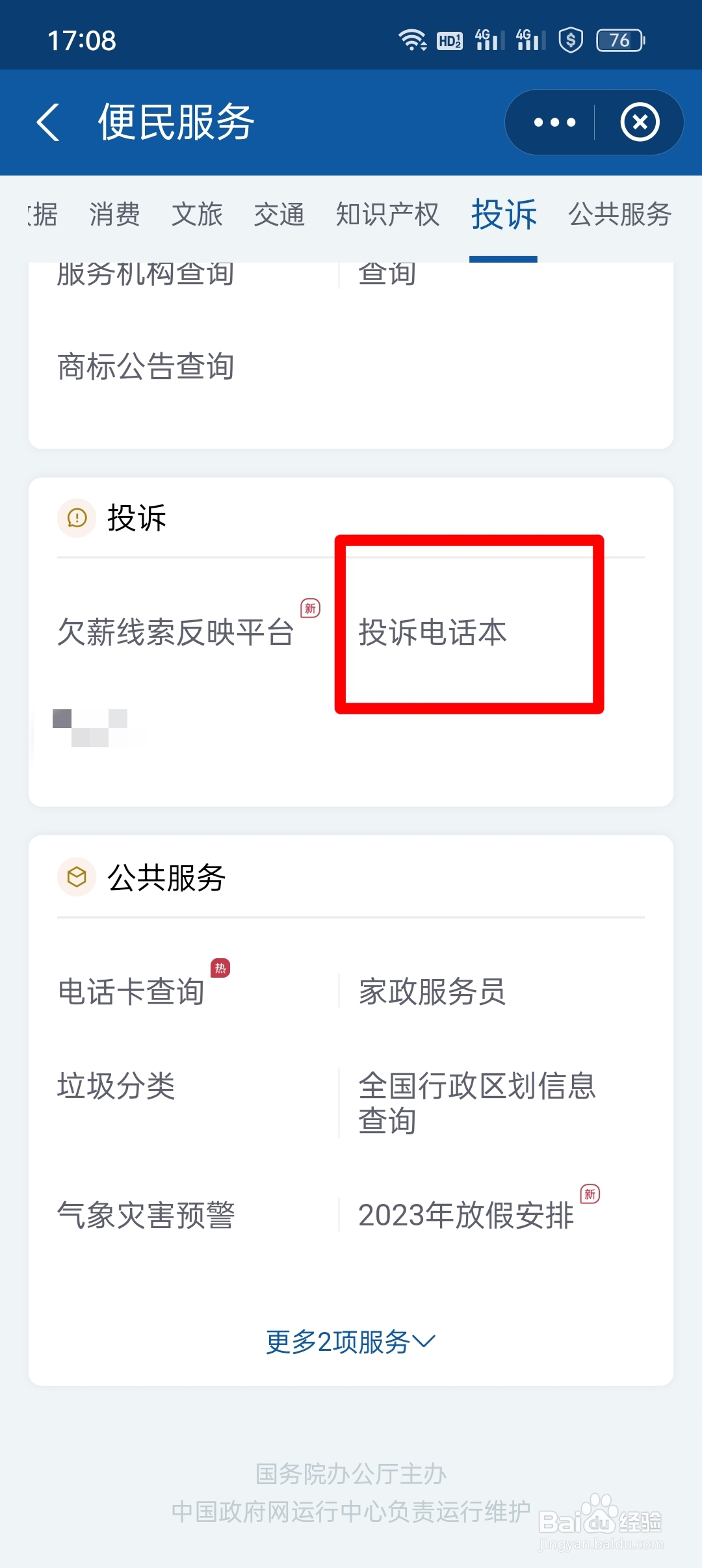Tap the 投诉 section exclamation icon

click(77, 518)
